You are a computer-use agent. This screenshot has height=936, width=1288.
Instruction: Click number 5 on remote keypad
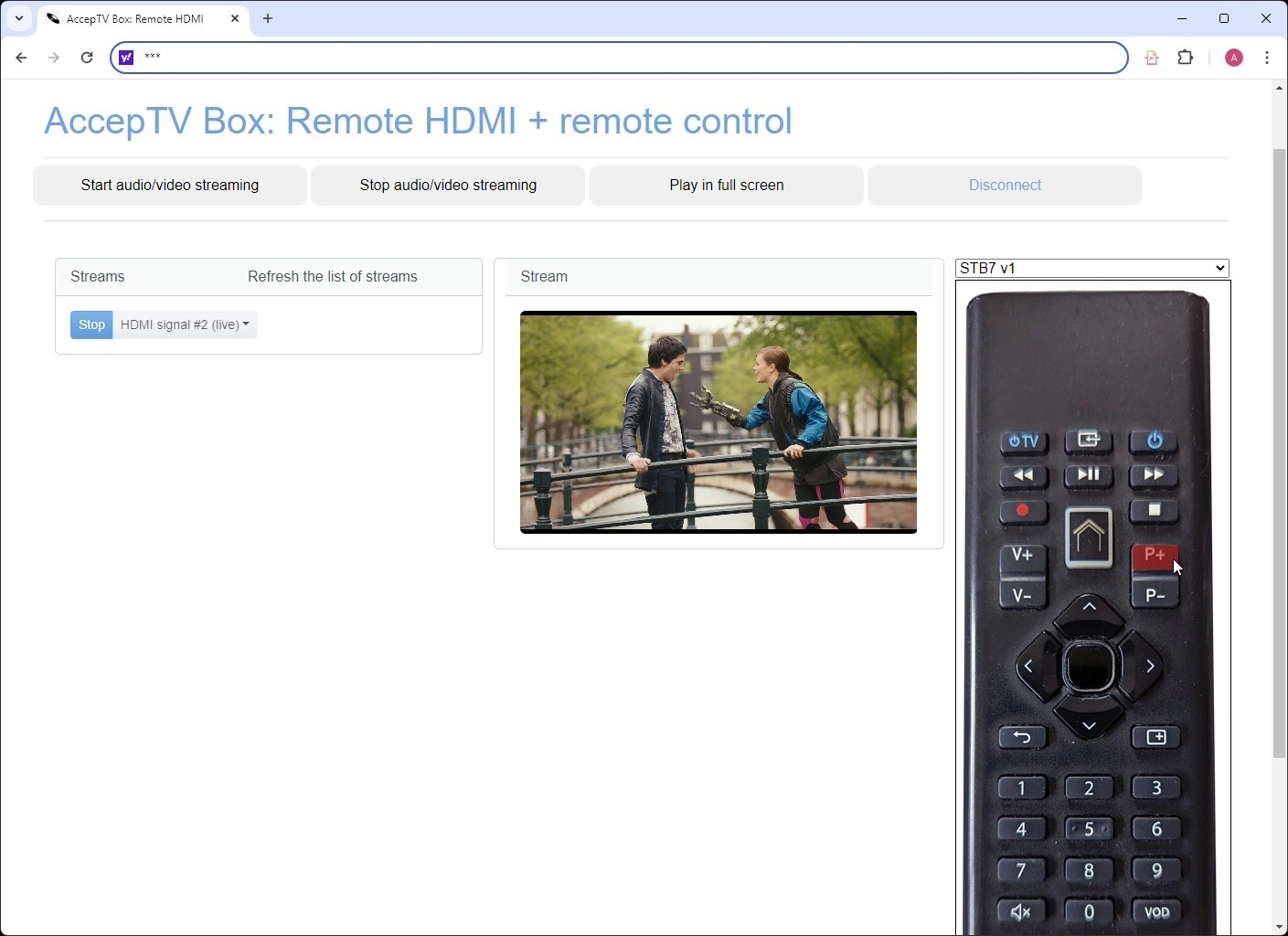[x=1089, y=829]
